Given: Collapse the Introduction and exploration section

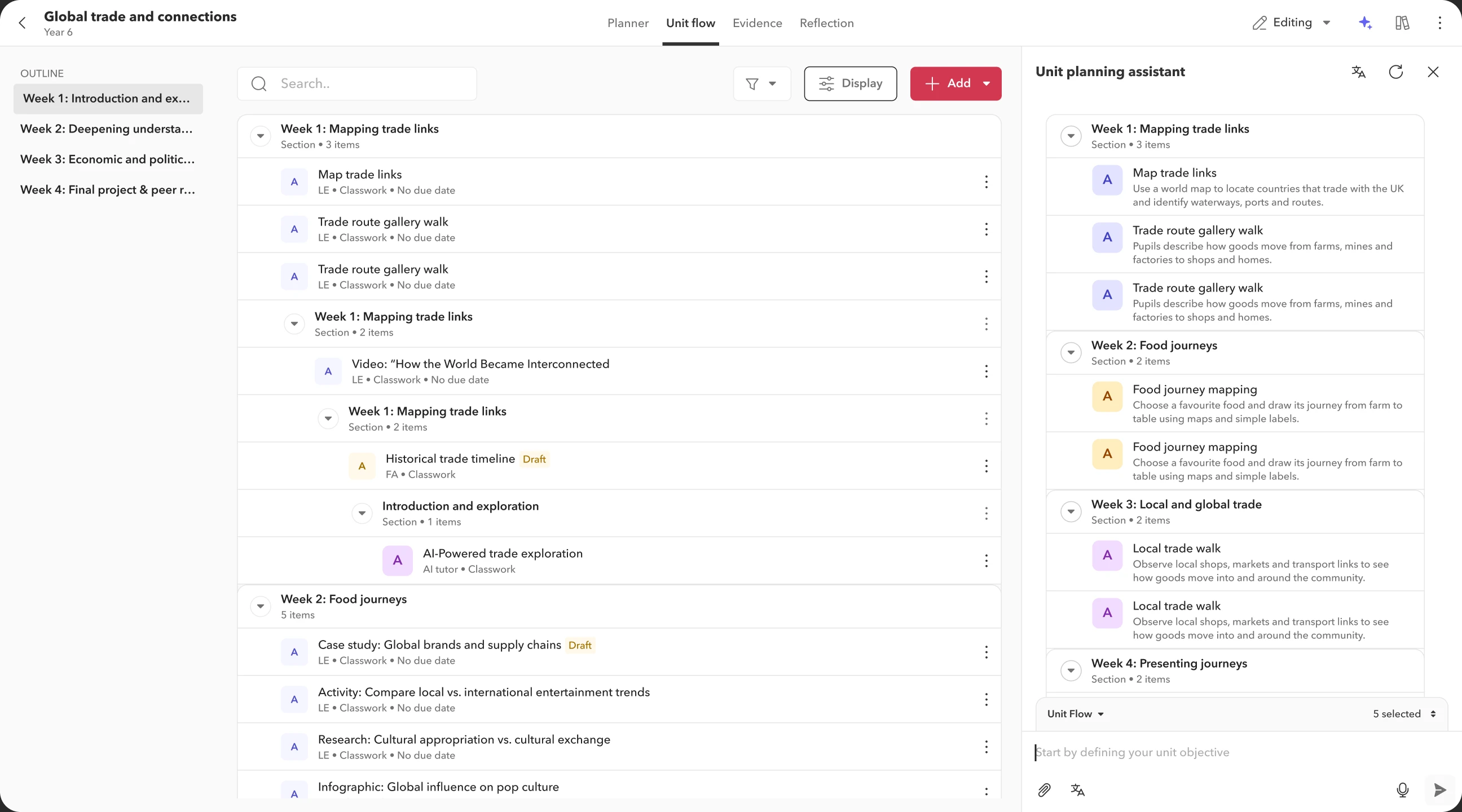Looking at the screenshot, I should [362, 514].
